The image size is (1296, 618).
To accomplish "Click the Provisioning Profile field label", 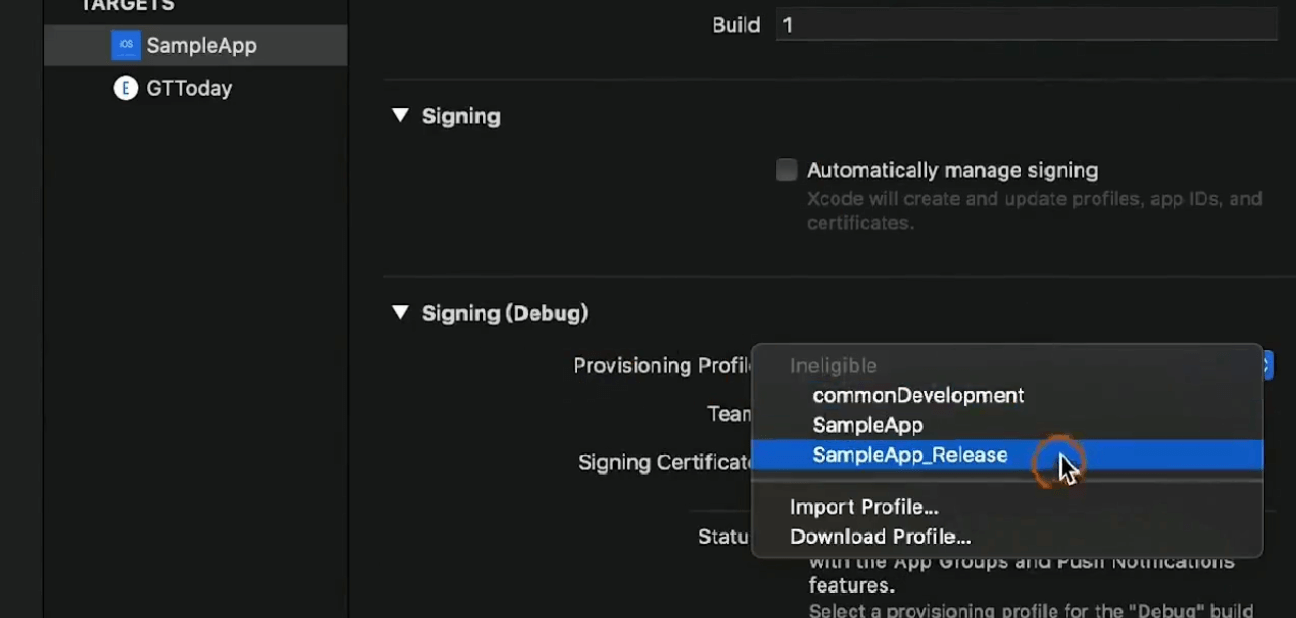I will [661, 366].
